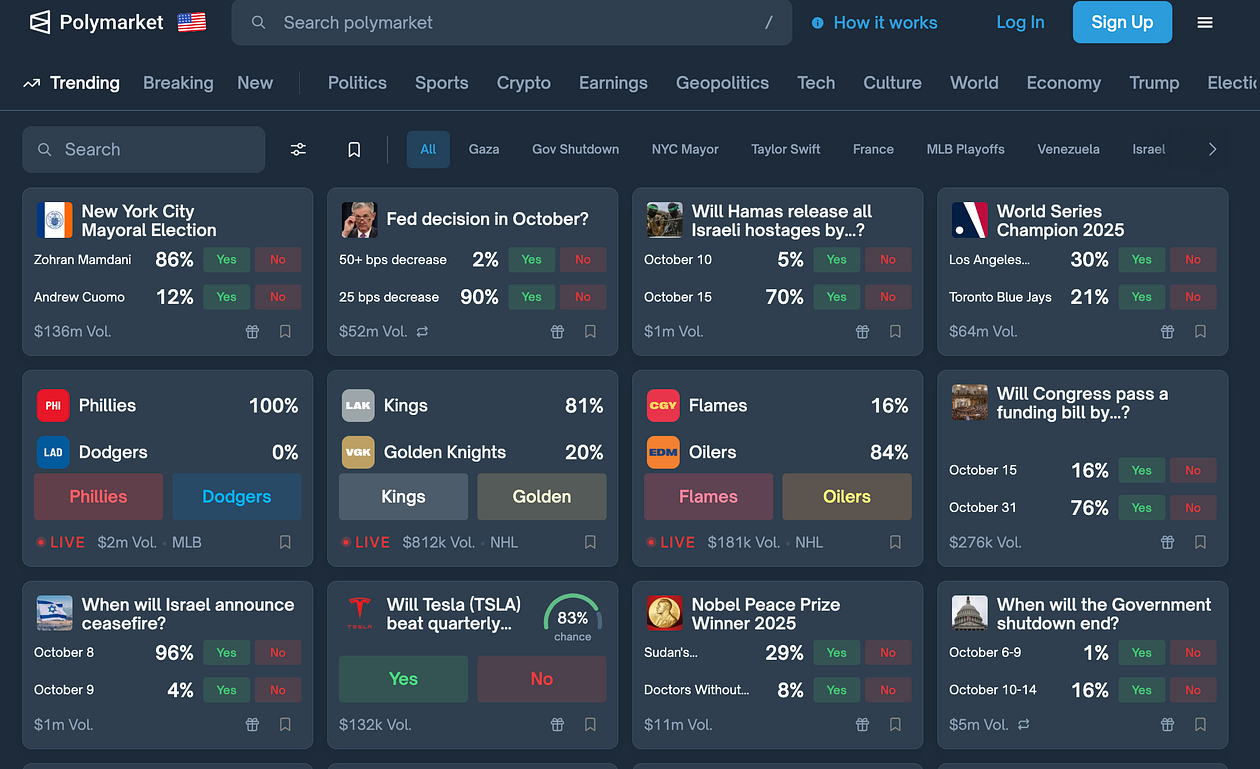The height and width of the screenshot is (769, 1260).
Task: Bookmark the Flames vs Oilers card
Action: [895, 542]
